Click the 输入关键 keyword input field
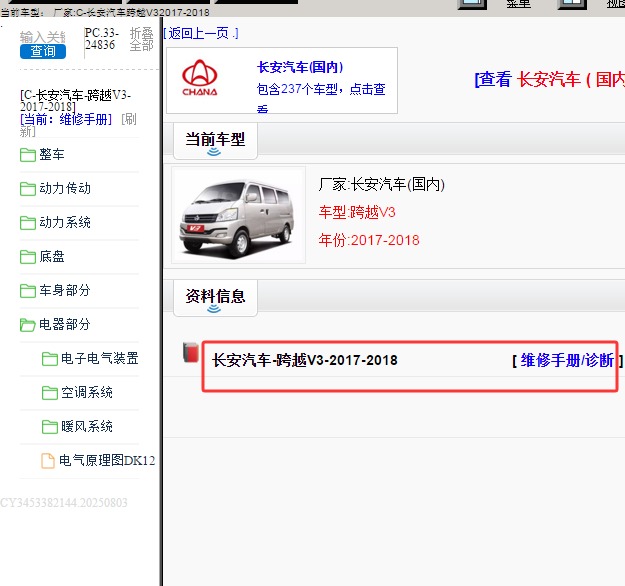Image resolution: width=625 pixels, height=586 pixels. pos(43,37)
